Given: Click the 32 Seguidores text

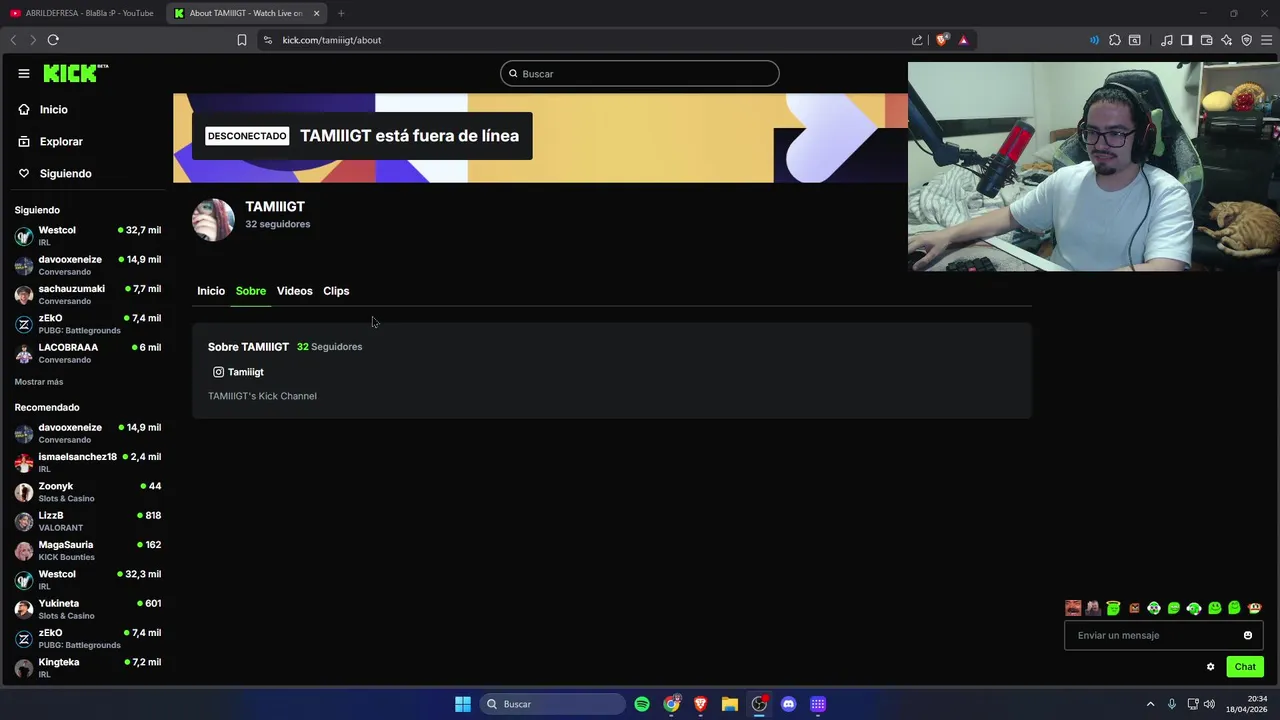Looking at the screenshot, I should click(x=329, y=347).
